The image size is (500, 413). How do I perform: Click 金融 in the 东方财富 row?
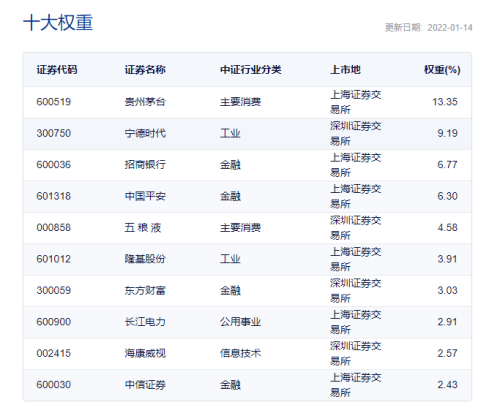(x=230, y=290)
